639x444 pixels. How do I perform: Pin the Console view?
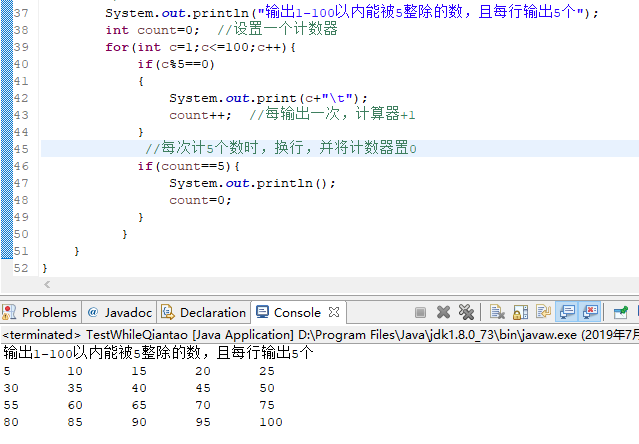pos(621,312)
